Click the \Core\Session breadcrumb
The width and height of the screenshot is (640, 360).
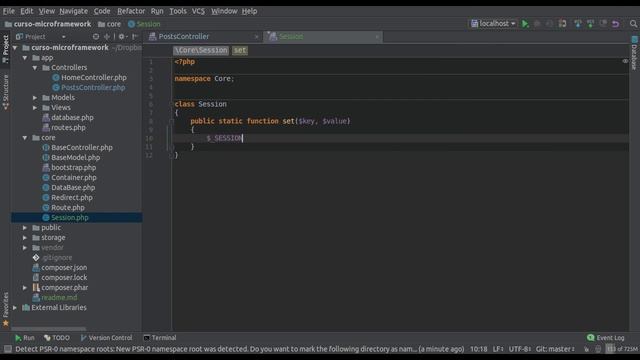201,50
